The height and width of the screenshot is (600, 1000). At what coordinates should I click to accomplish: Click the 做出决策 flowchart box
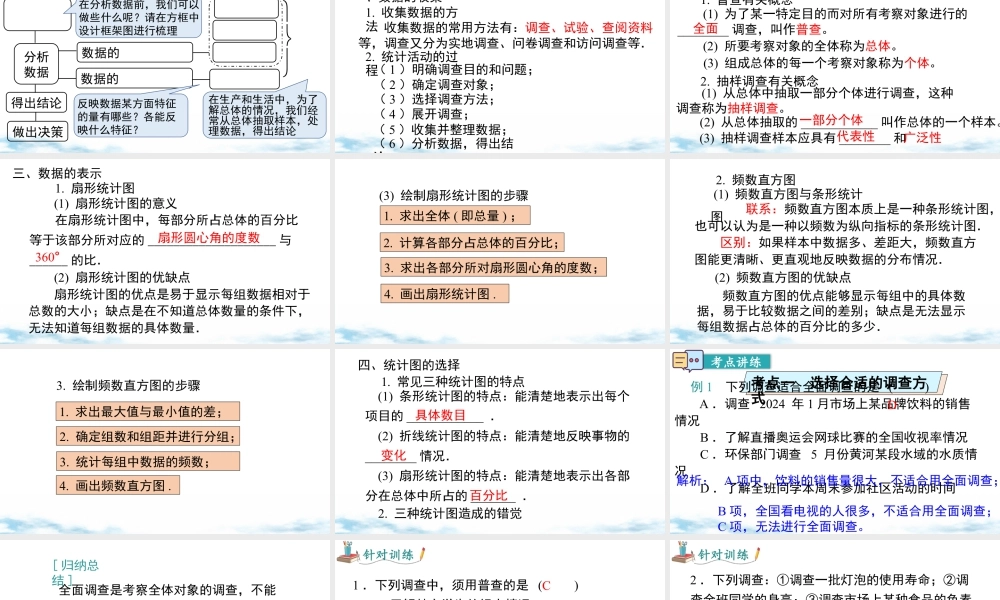(37, 130)
